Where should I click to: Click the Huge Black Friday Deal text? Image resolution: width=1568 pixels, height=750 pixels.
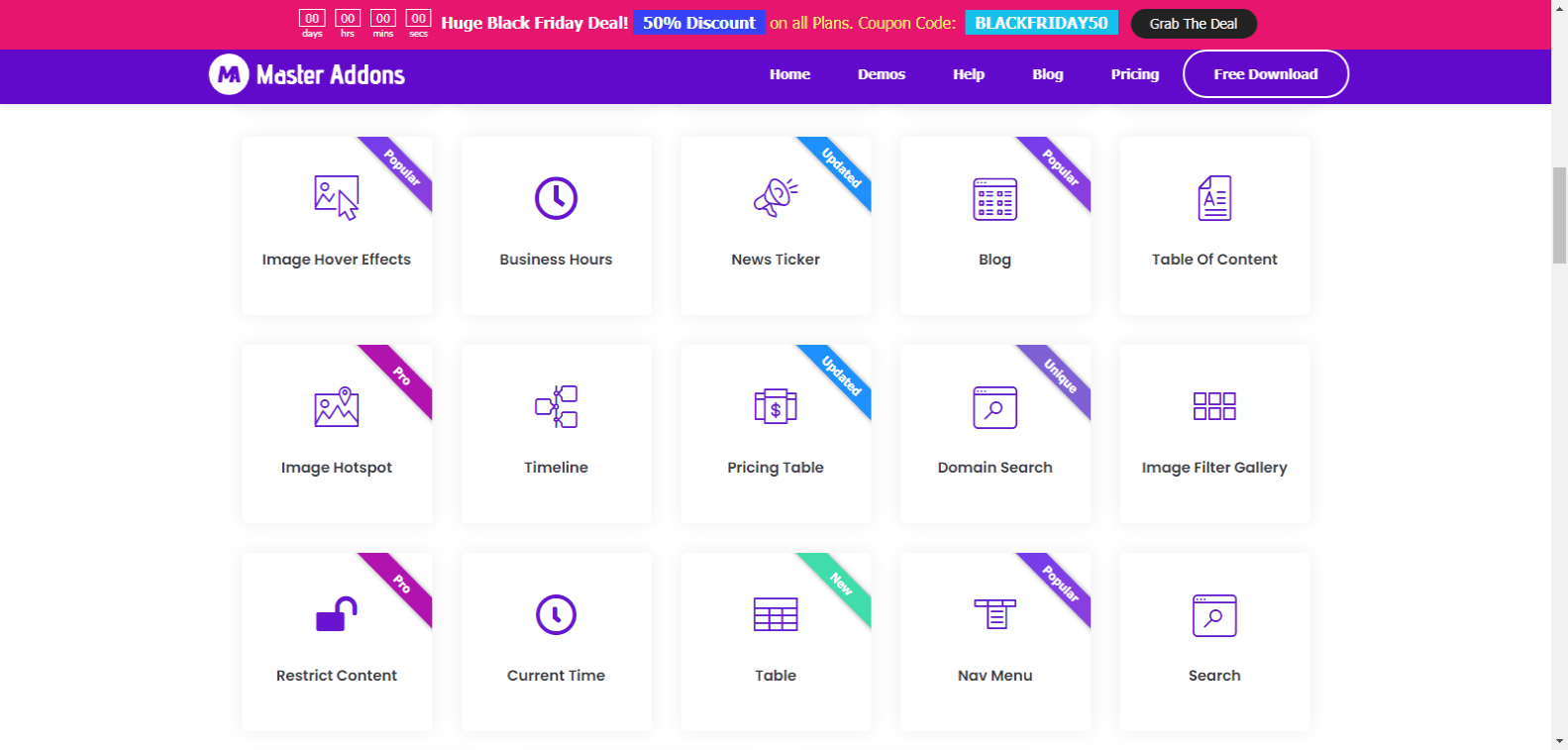535,23
